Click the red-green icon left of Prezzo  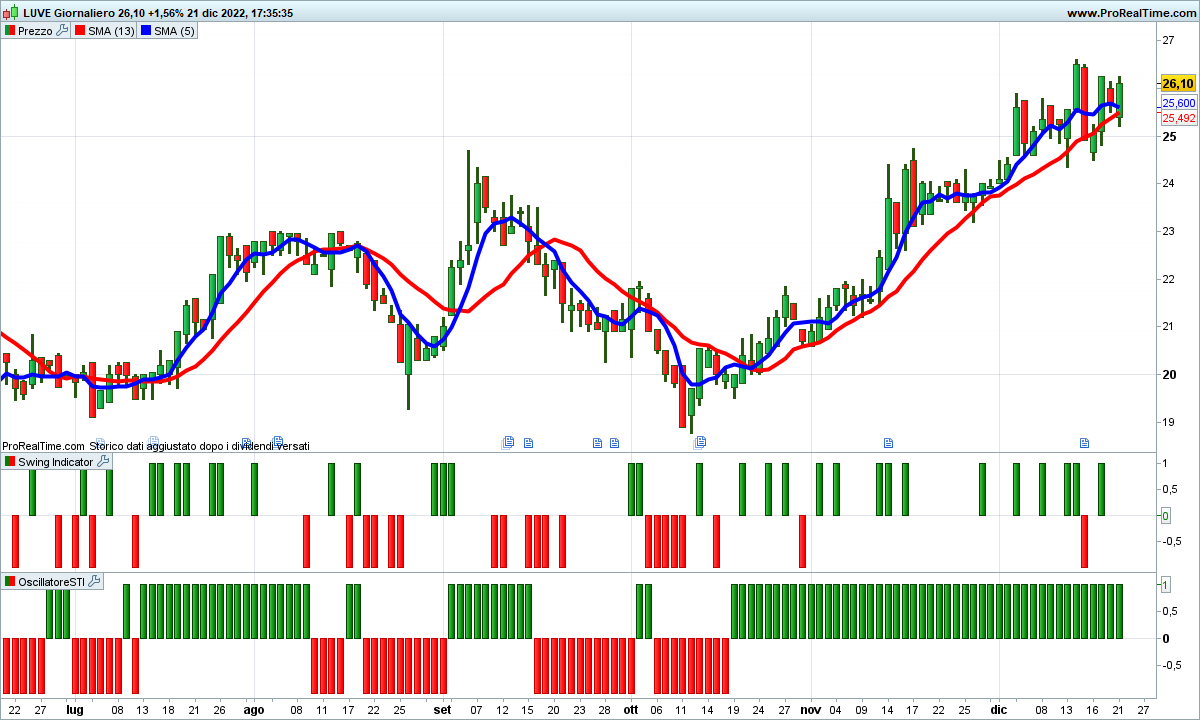[9, 31]
